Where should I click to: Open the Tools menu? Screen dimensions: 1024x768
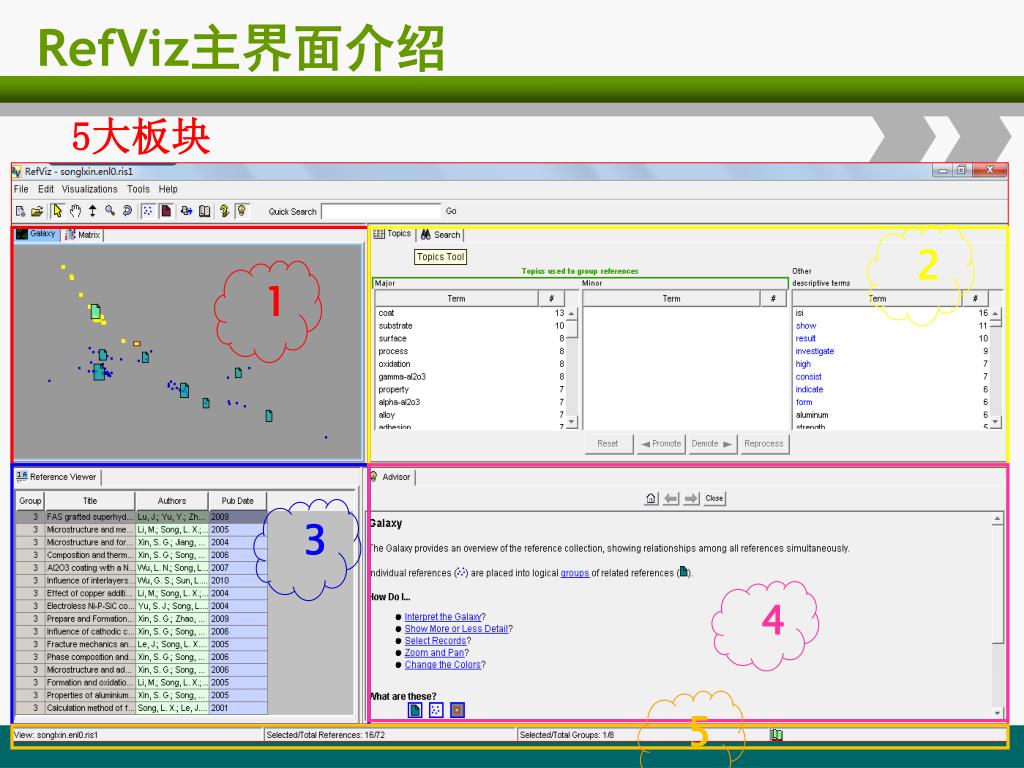pos(138,189)
